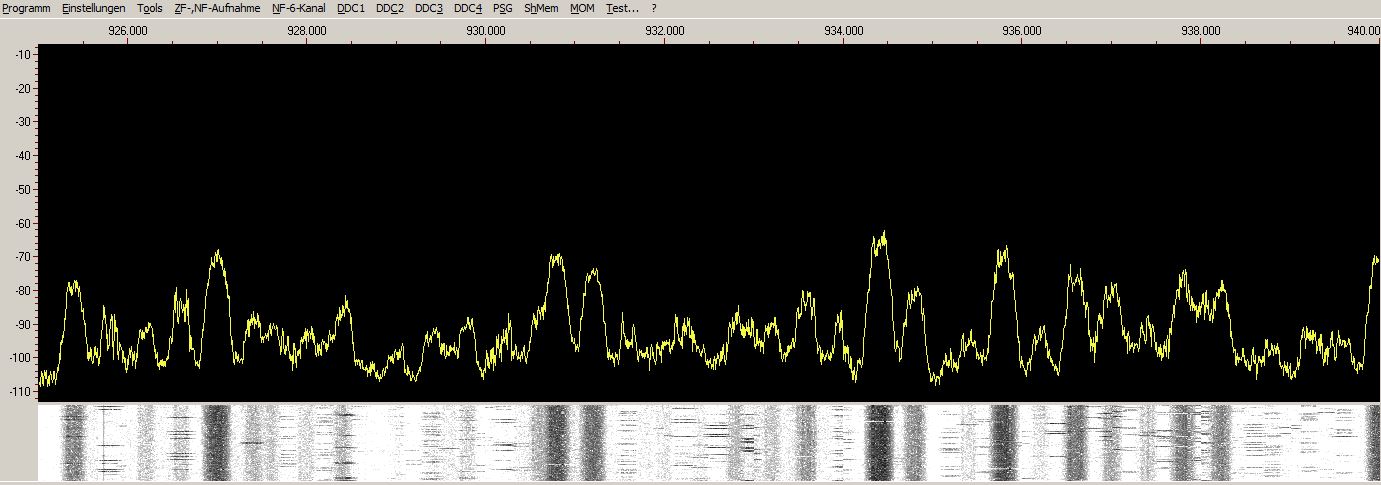Open the Tools menu
This screenshot has width=1381, height=485.
point(150,8)
